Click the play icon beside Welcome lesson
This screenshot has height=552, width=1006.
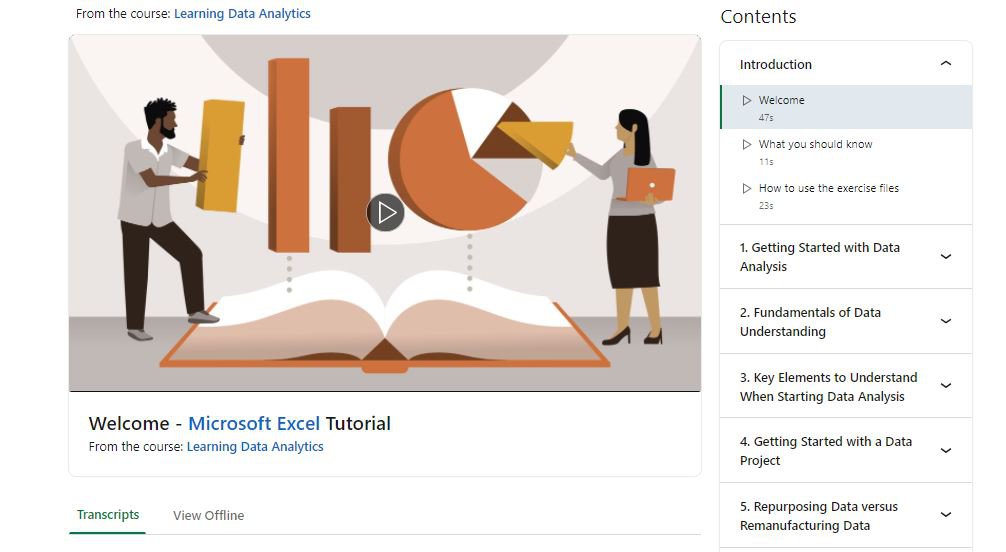click(746, 100)
